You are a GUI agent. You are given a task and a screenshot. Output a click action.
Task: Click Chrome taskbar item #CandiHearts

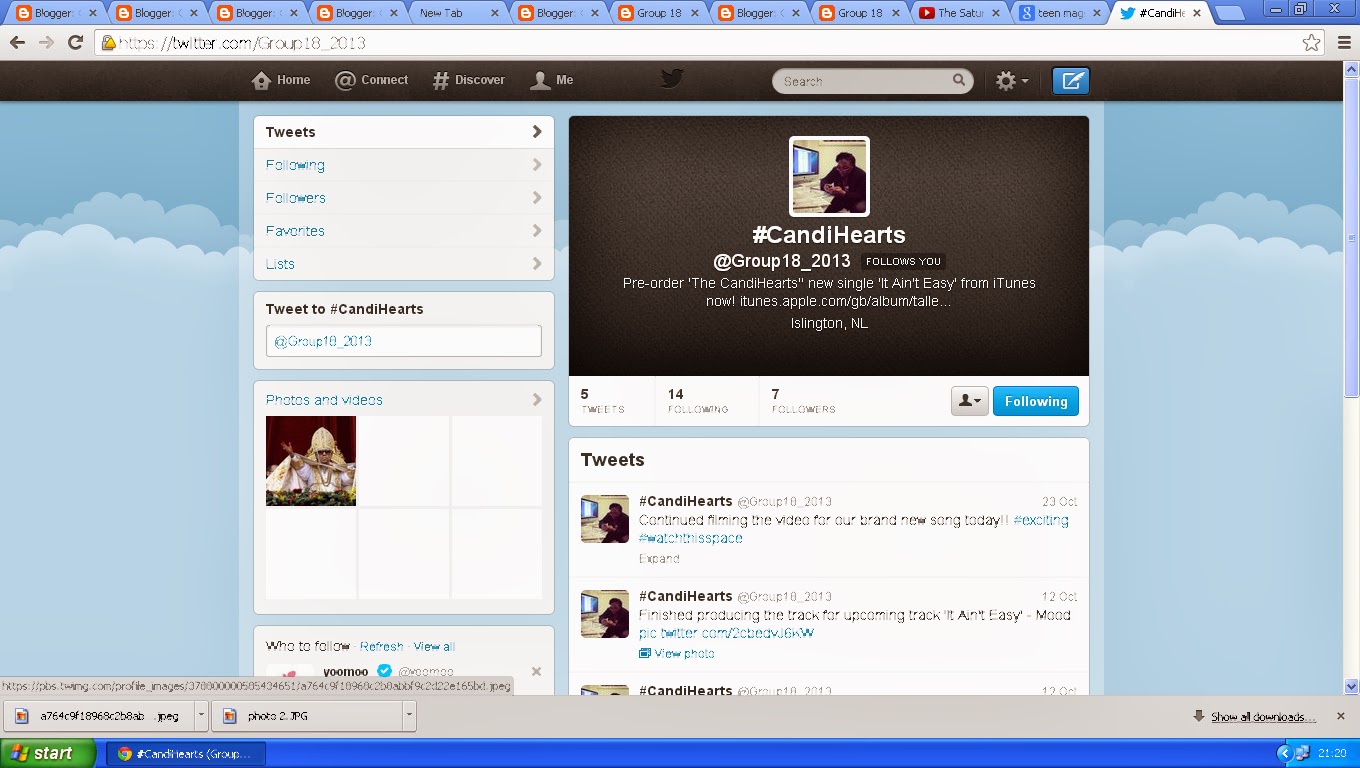point(186,753)
